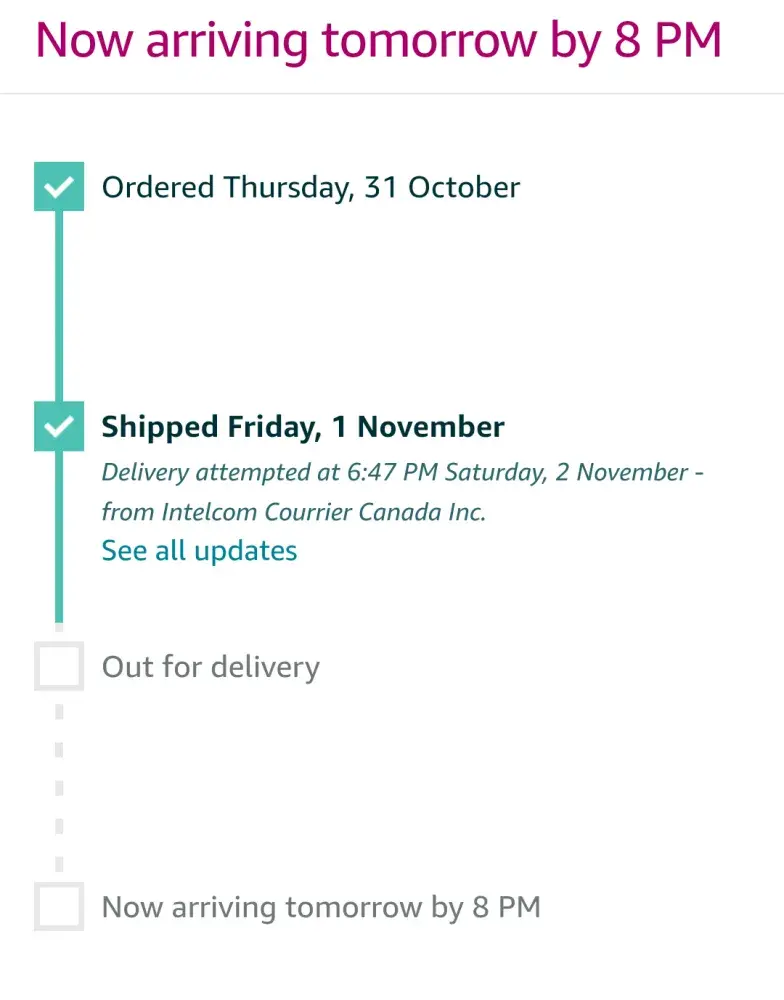Select the Out for delivery step label
This screenshot has height=1000, width=784.
point(211,667)
